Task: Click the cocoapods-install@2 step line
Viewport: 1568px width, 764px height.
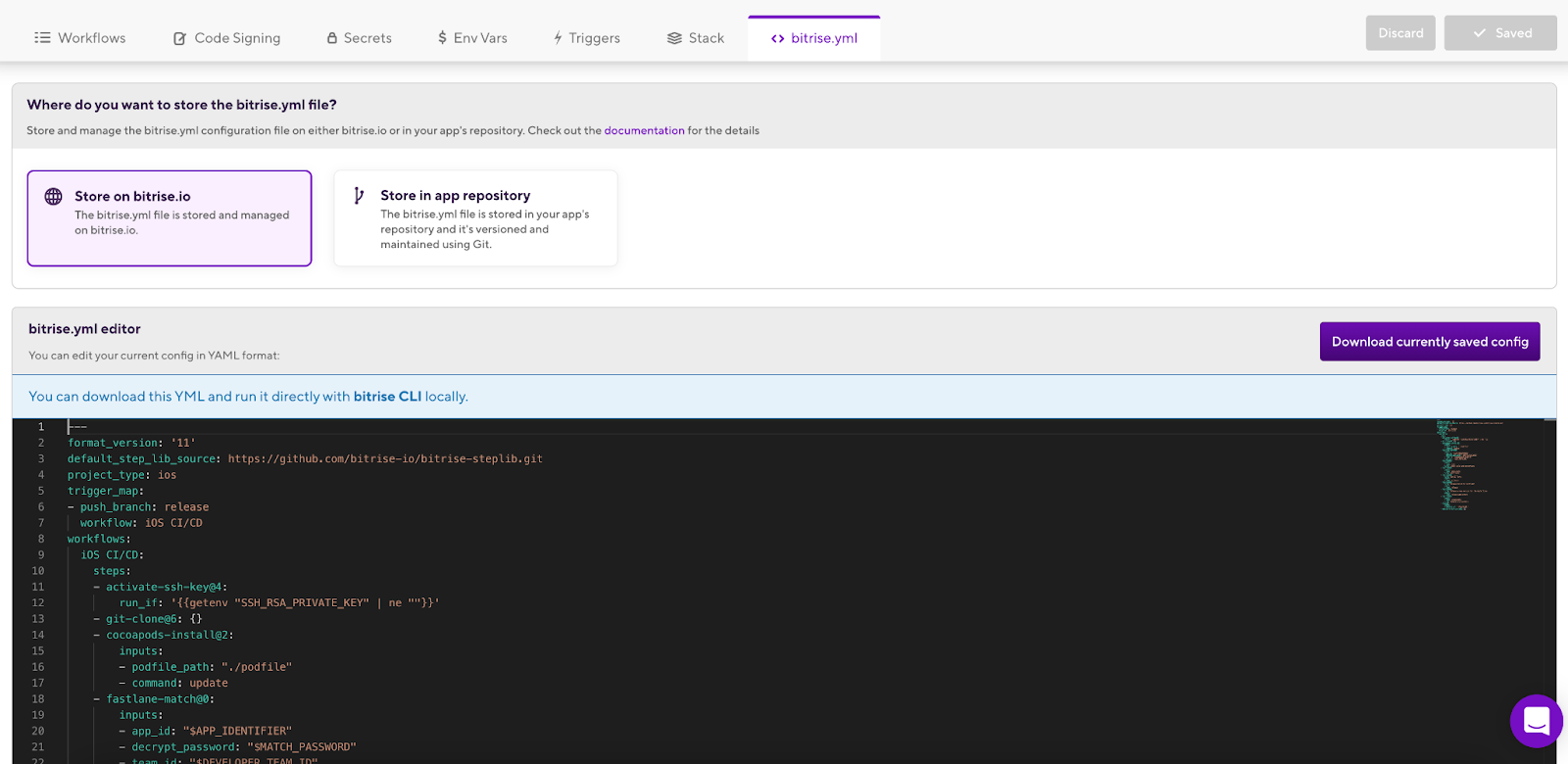Action: coord(164,635)
